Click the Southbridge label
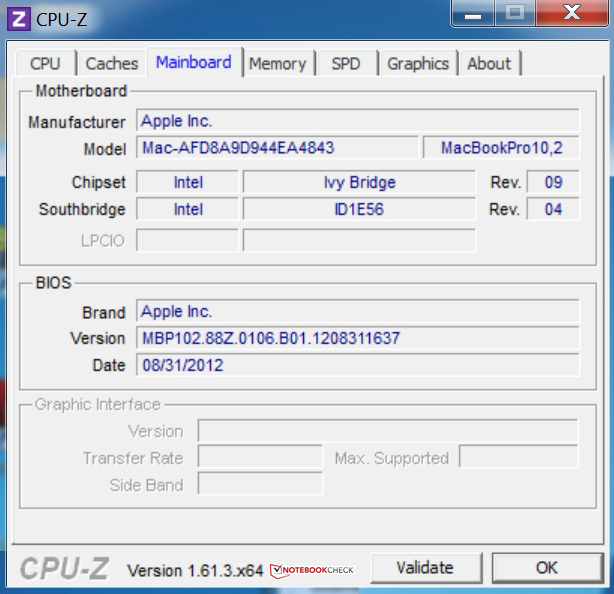Image resolution: width=614 pixels, height=594 pixels. click(x=82, y=209)
